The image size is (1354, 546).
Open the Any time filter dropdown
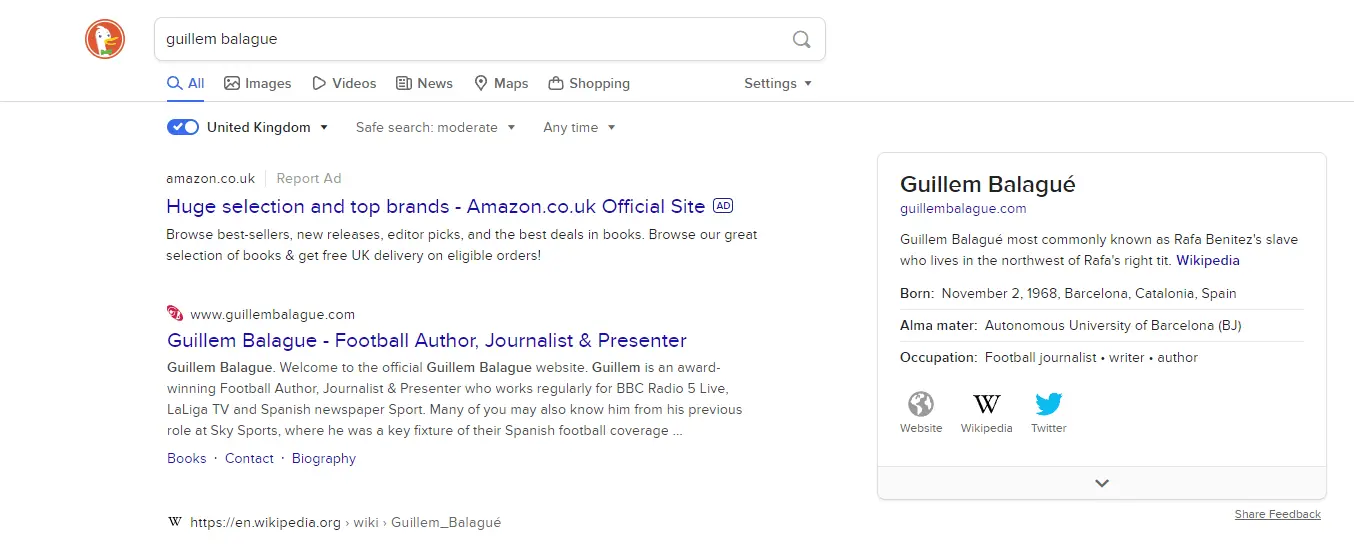pos(579,127)
